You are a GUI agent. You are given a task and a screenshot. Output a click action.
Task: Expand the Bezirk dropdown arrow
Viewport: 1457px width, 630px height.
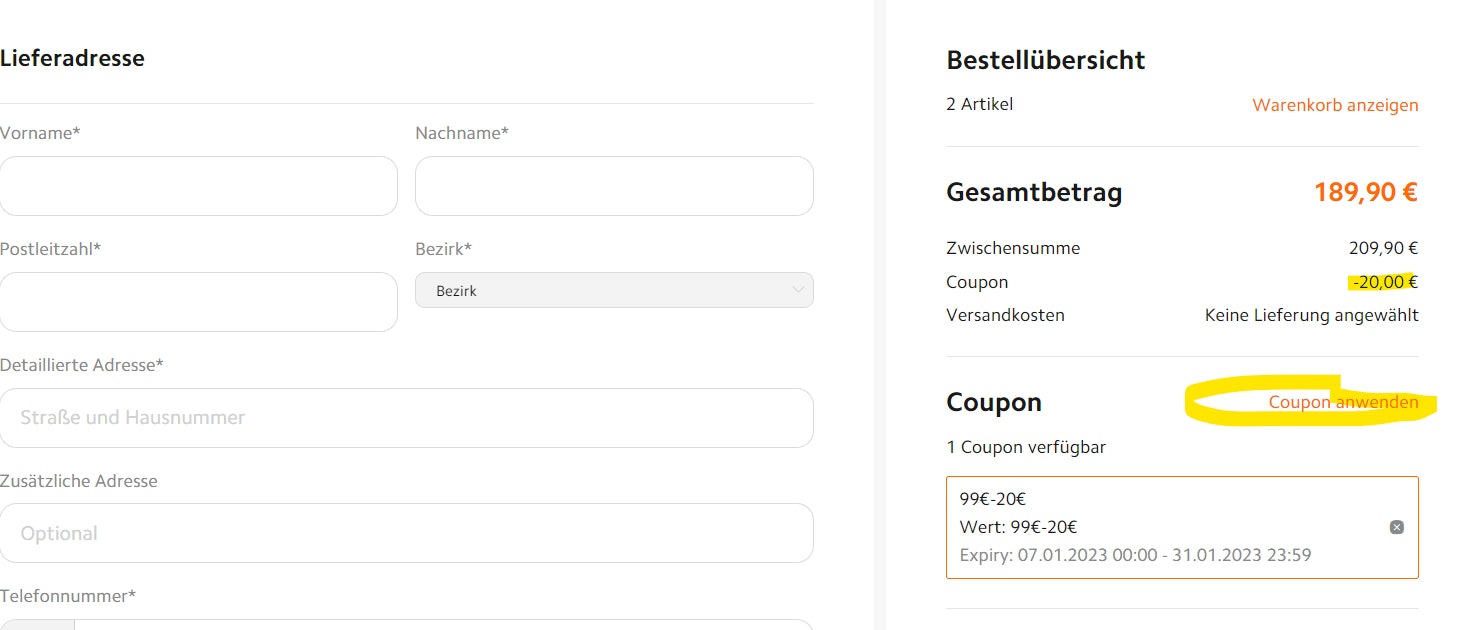tap(798, 290)
